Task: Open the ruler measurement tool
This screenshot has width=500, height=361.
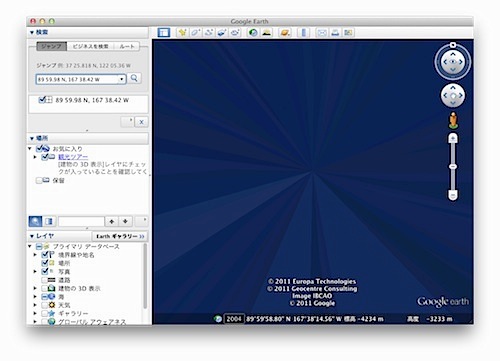Action: [304, 33]
